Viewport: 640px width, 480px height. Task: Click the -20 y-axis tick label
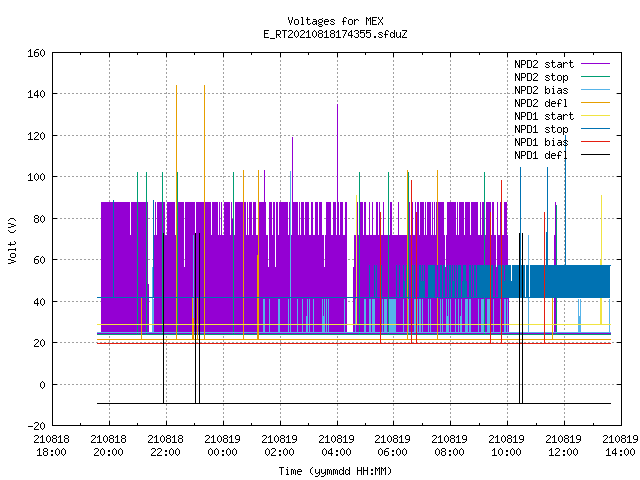(x=36, y=426)
